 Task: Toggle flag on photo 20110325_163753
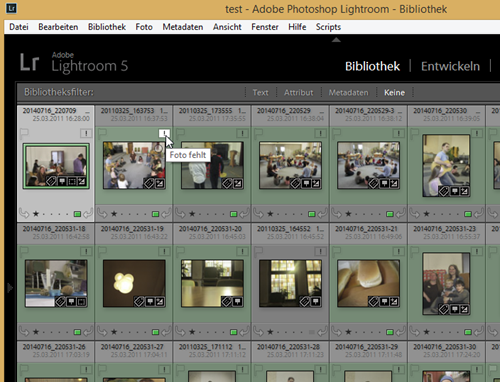[102, 133]
